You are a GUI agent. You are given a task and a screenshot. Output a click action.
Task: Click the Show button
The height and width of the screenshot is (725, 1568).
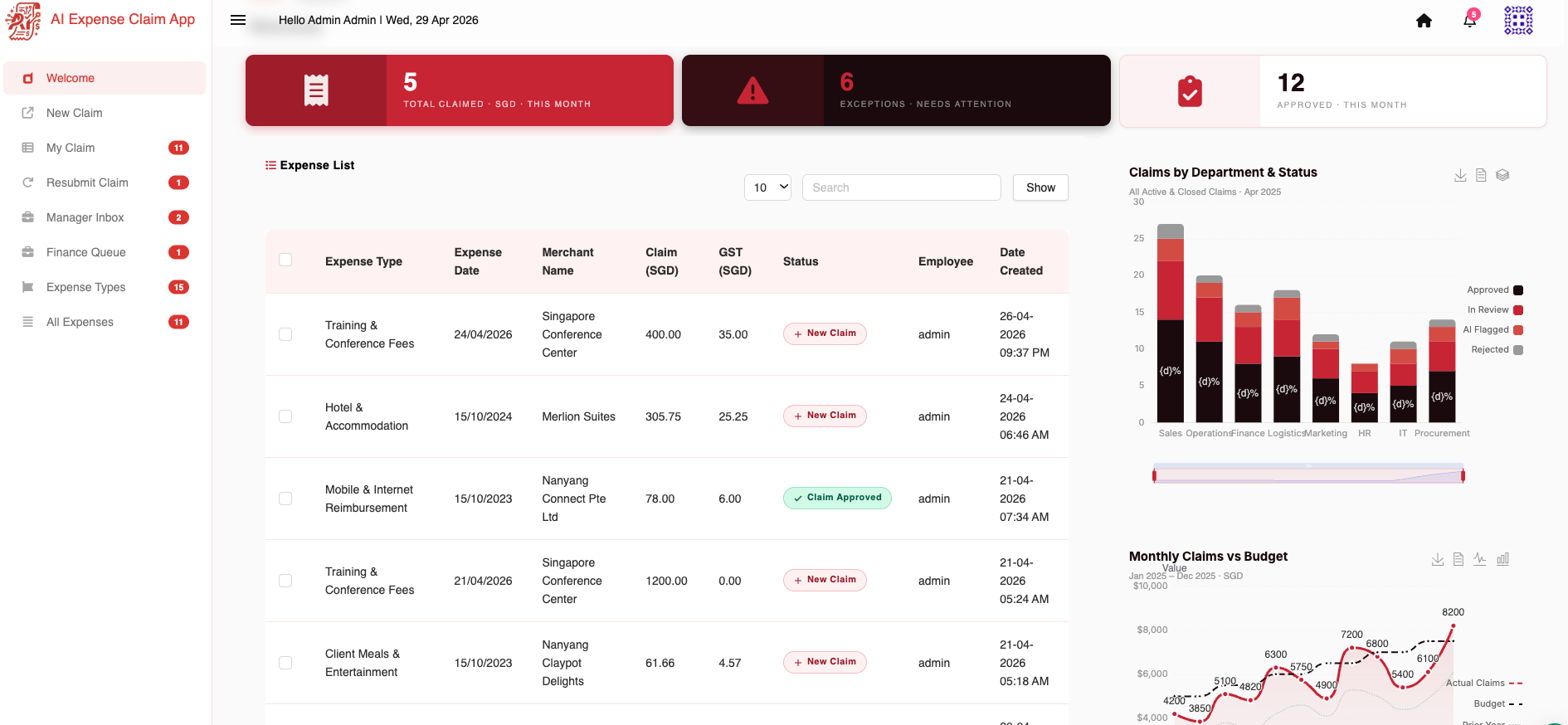pyautogui.click(x=1040, y=187)
